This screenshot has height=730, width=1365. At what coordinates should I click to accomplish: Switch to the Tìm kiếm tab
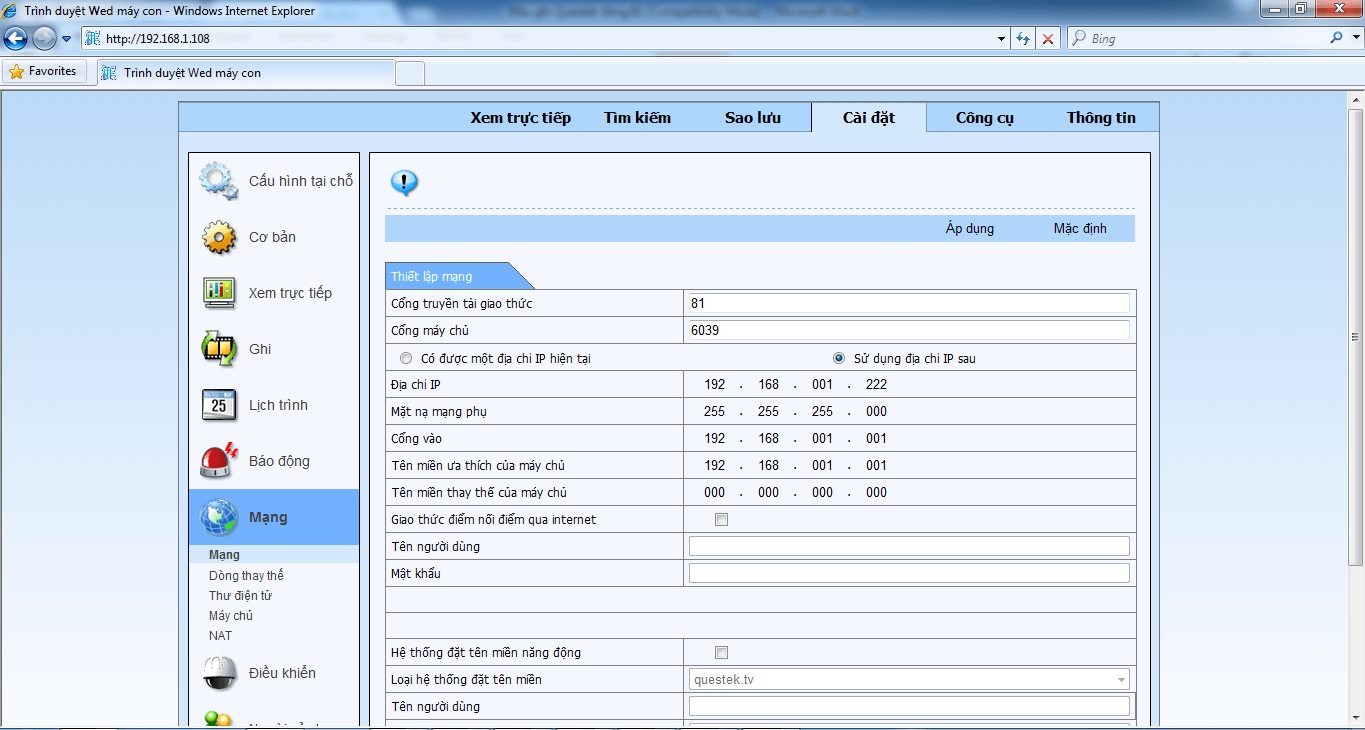pyautogui.click(x=637, y=118)
